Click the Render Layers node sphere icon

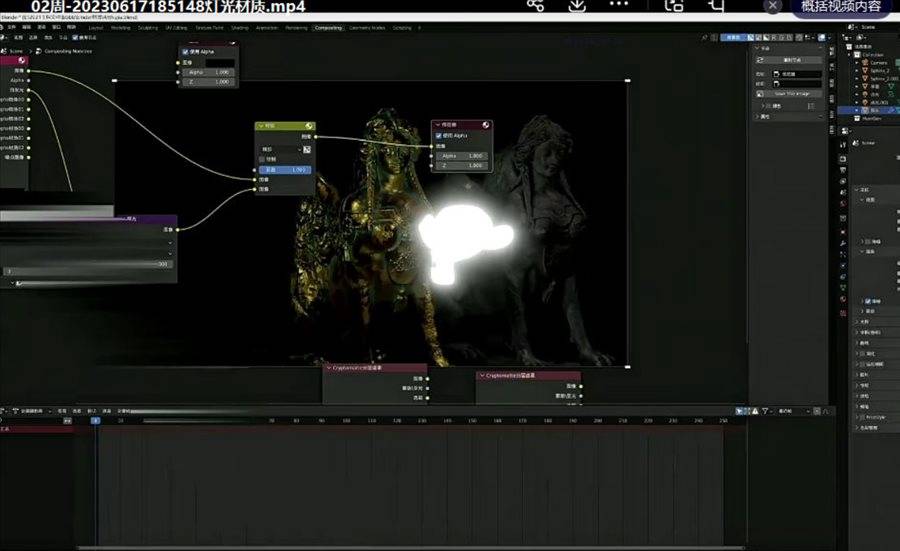(22, 59)
